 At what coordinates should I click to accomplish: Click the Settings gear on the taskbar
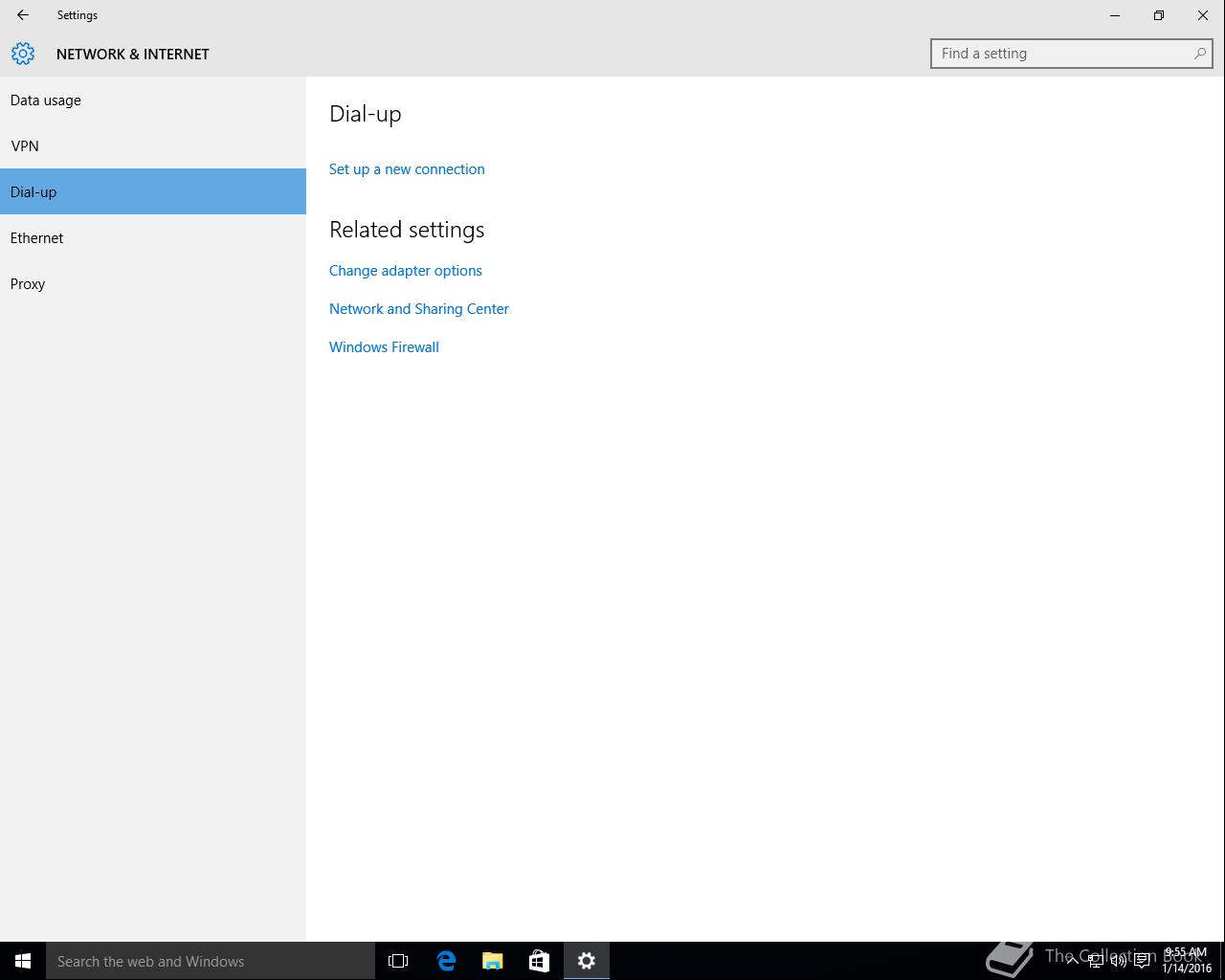[587, 961]
